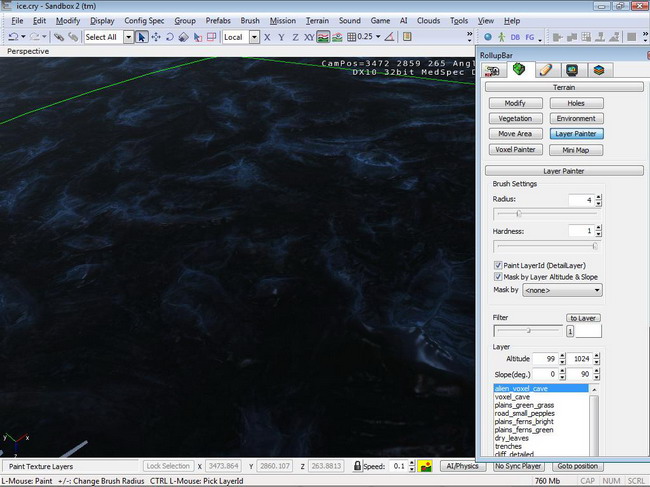Select the arrow Select tool
Image resolution: width=650 pixels, height=487 pixels.
[141, 37]
